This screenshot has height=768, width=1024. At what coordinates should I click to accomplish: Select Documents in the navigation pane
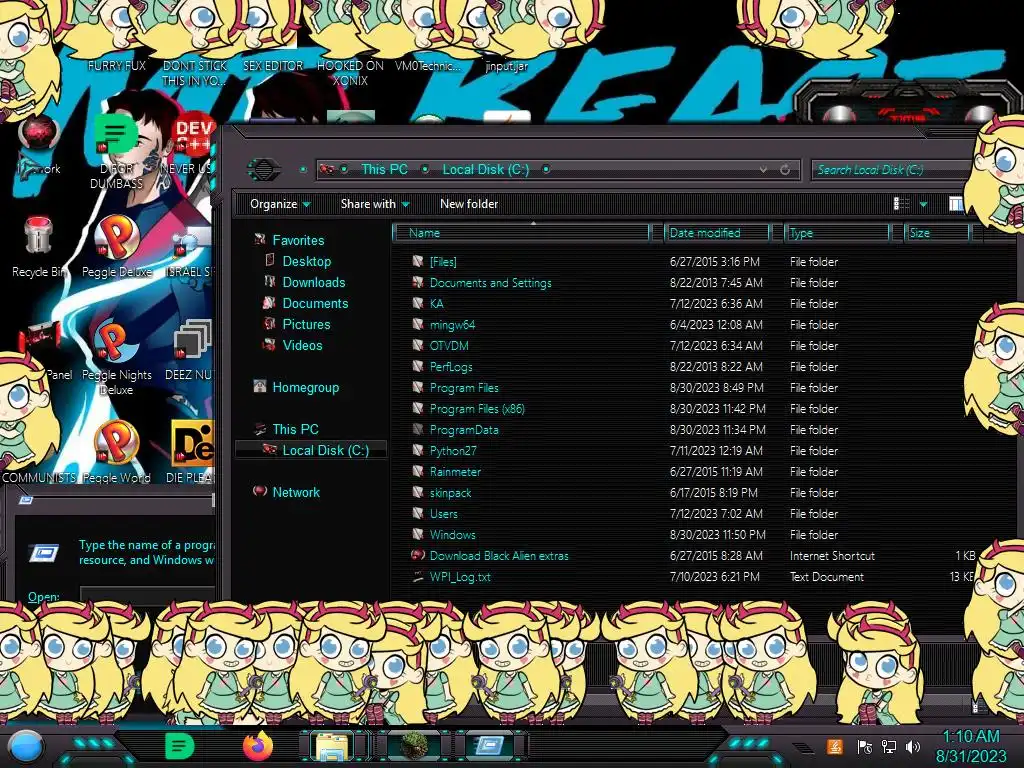(315, 303)
